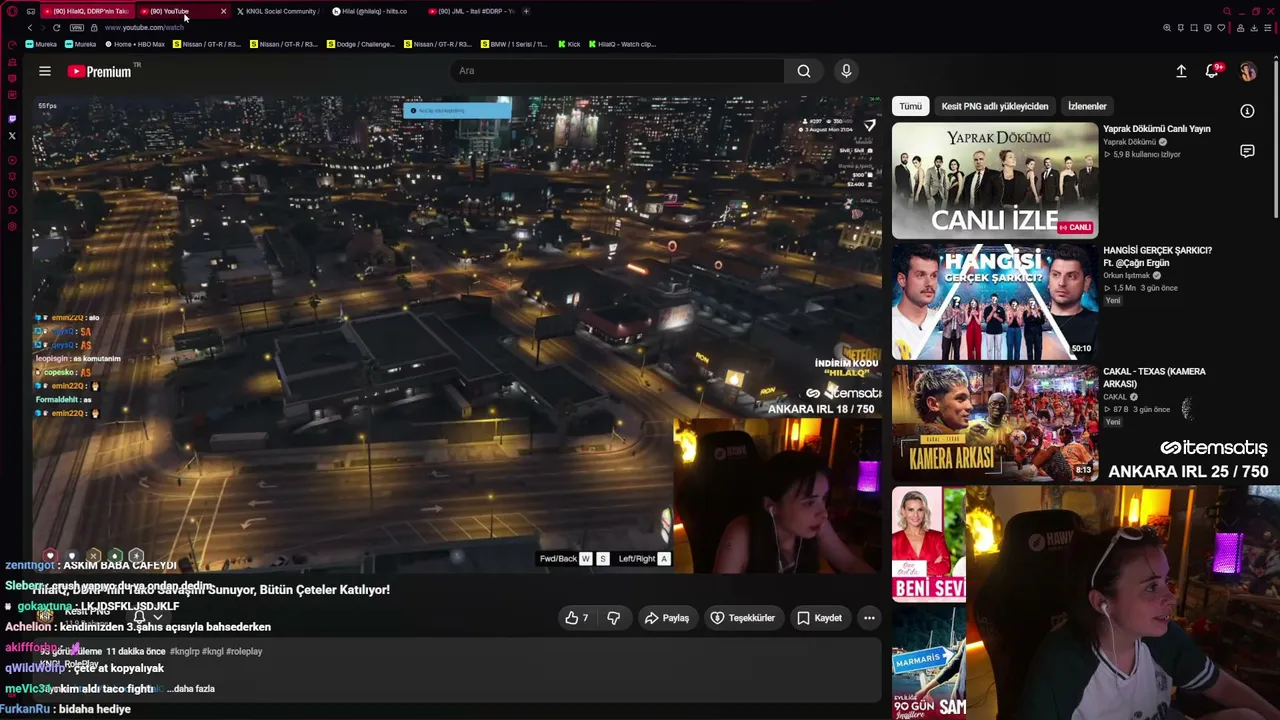Open the Home HBO Max bookmark

(133, 44)
